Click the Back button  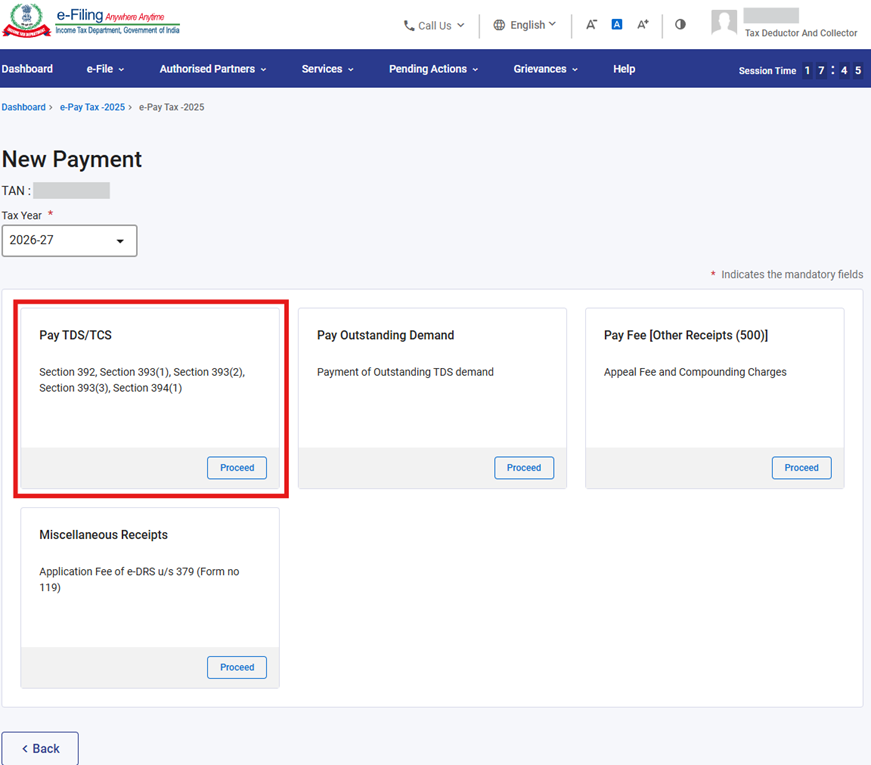tap(40, 749)
